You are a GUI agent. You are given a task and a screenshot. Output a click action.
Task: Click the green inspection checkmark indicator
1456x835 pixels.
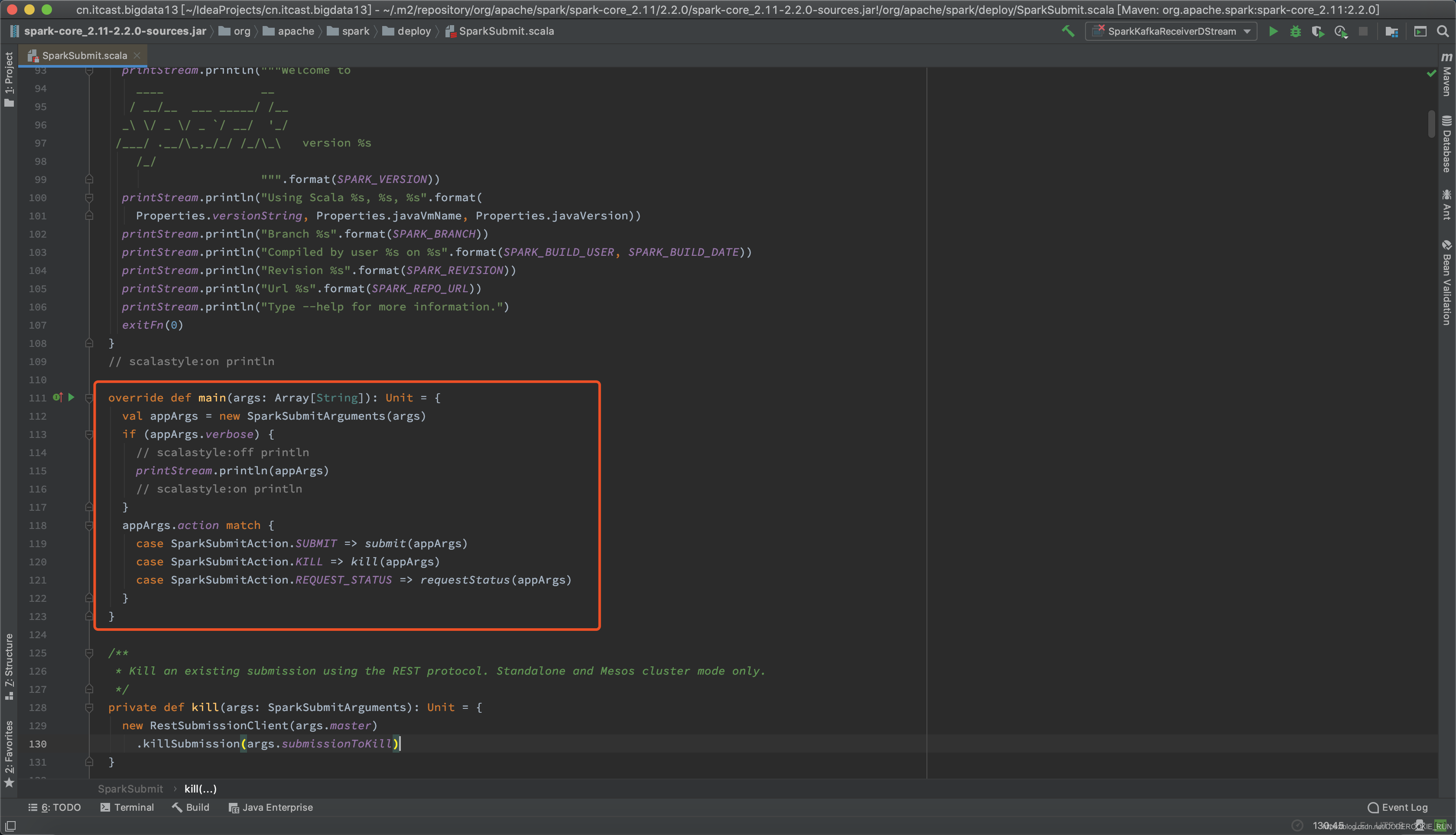click(1431, 73)
